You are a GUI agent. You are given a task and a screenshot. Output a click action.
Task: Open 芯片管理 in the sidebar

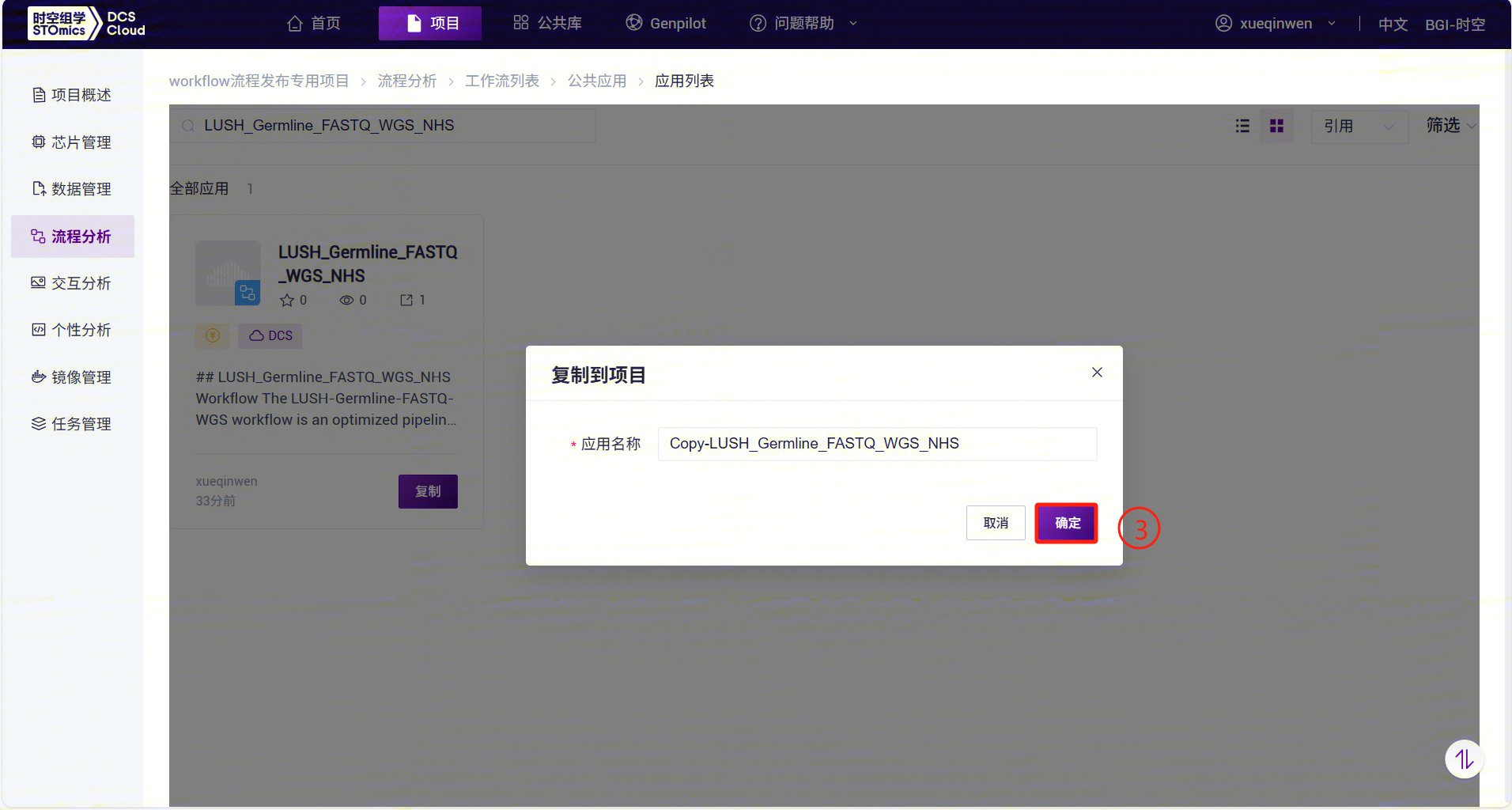tap(73, 142)
